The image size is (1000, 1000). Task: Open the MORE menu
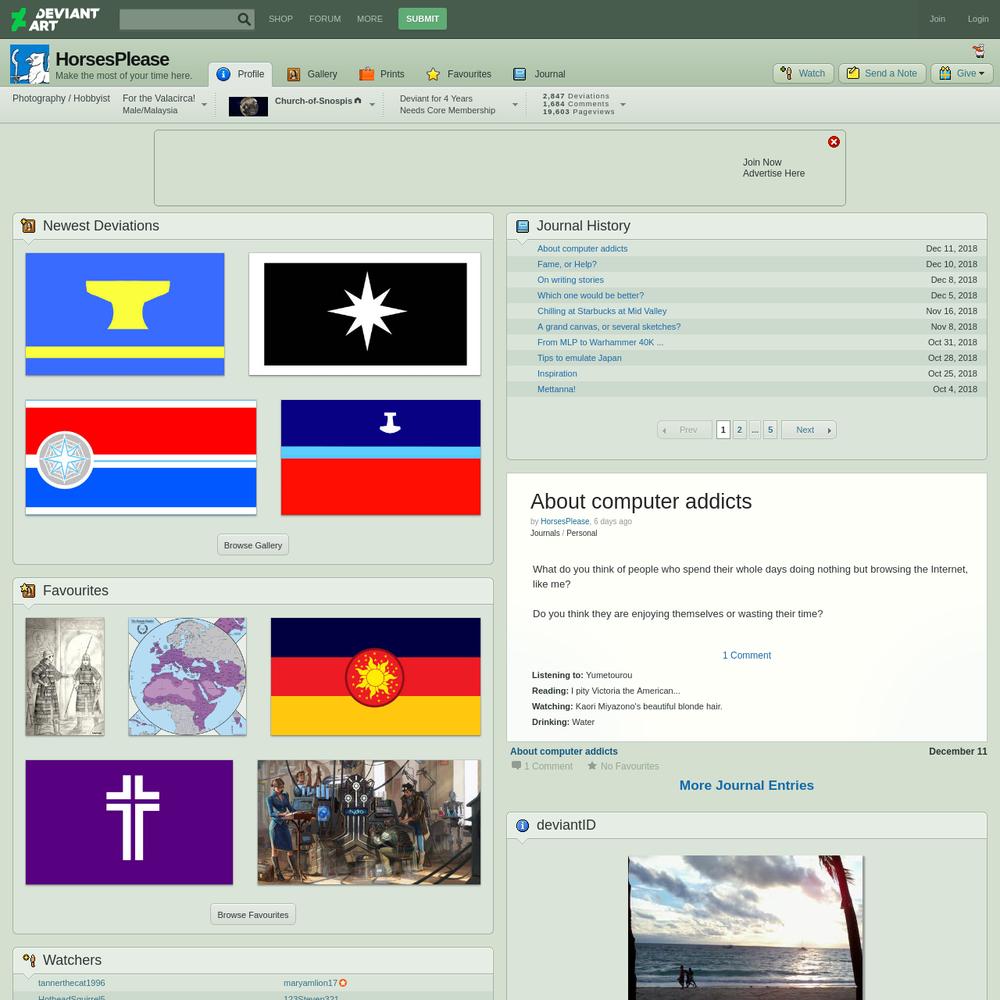coord(369,19)
